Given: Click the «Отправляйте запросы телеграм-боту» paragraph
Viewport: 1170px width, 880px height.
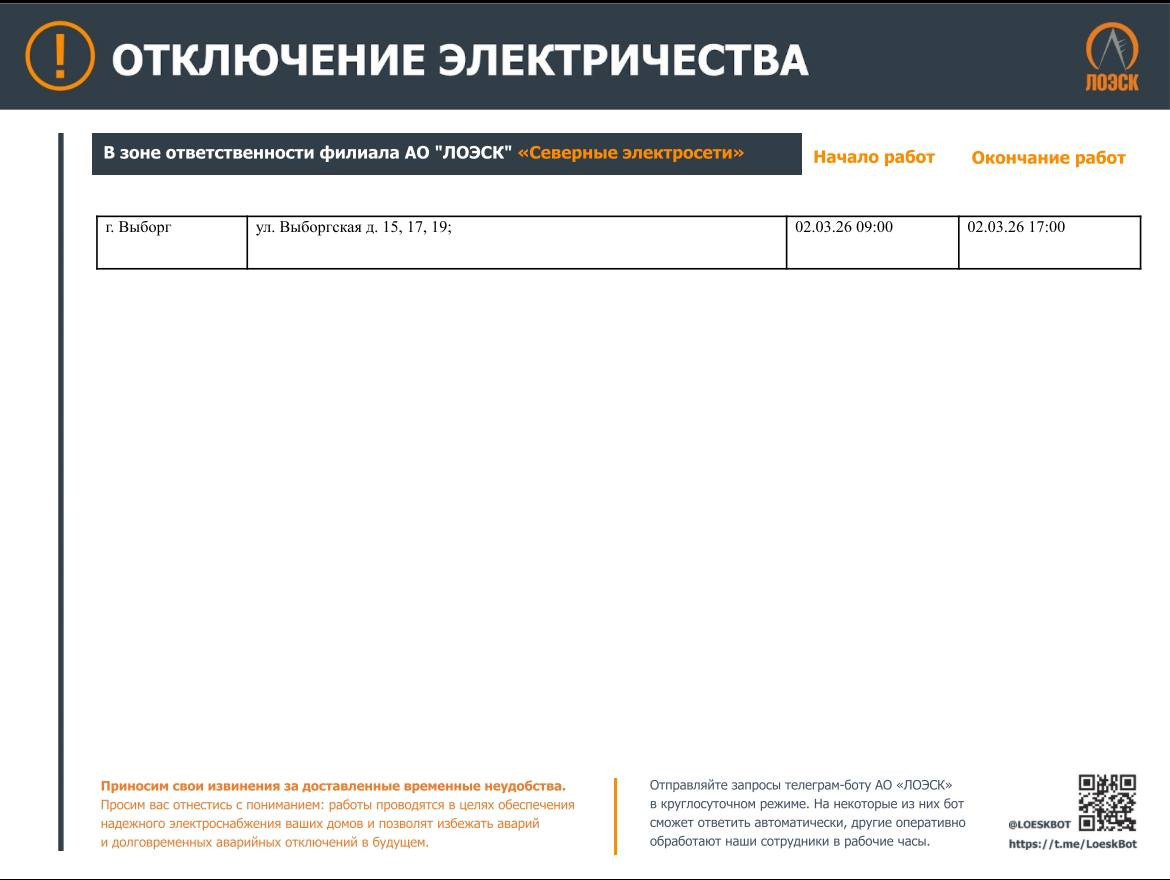Looking at the screenshot, I should click(801, 786).
